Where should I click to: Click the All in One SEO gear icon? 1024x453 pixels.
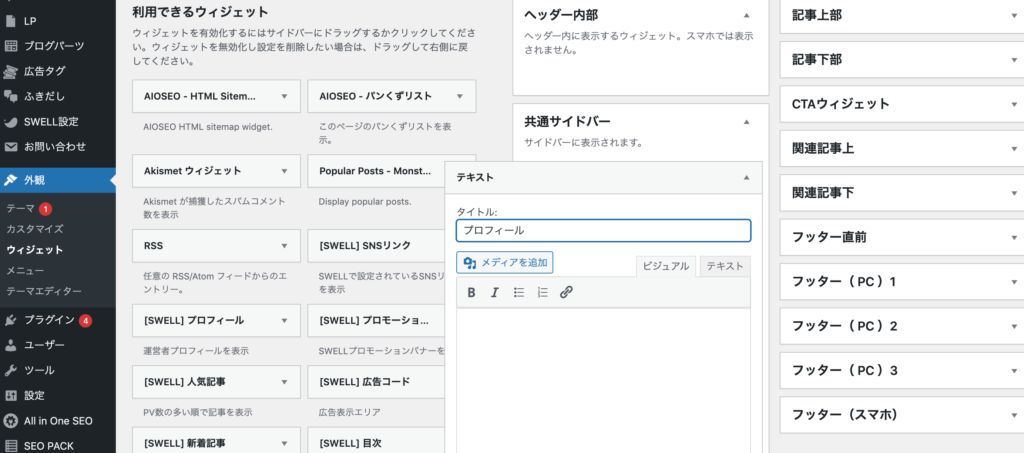(x=10, y=421)
